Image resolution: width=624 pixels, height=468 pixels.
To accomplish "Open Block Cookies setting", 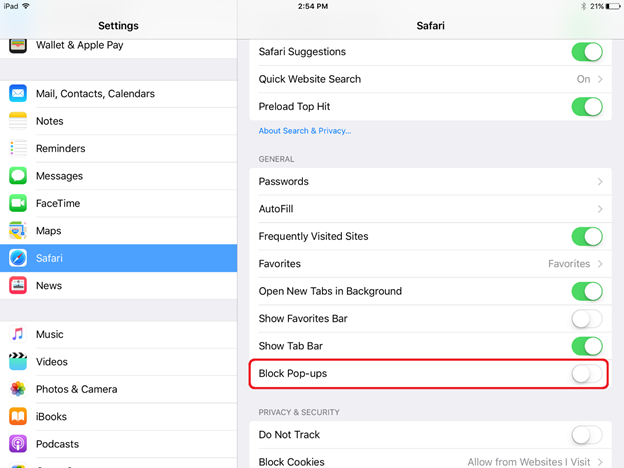I will pyautogui.click(x=431, y=461).
